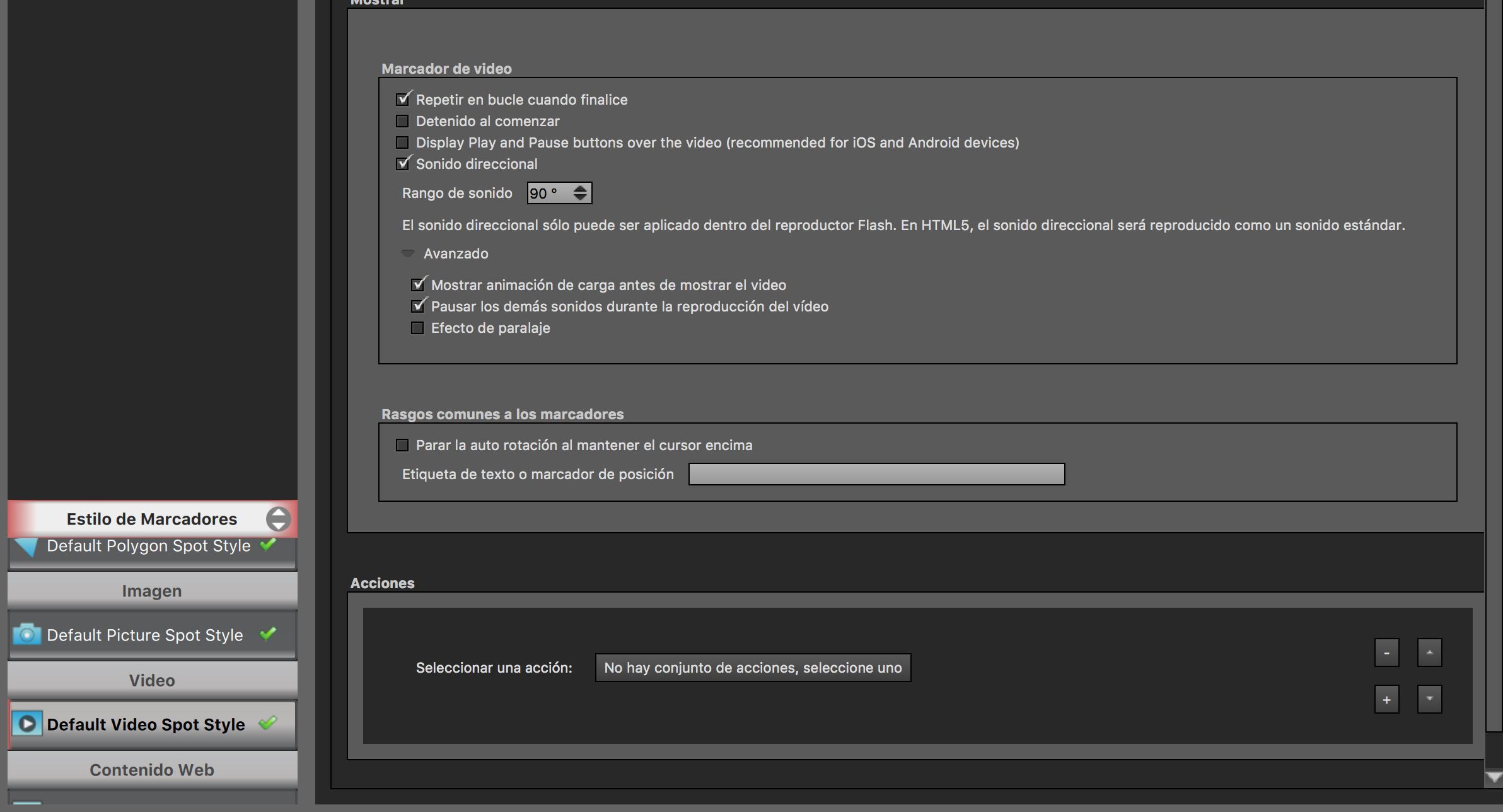1503x812 pixels.
Task: Collapse the Avanzado disclosure triangle
Action: (408, 253)
